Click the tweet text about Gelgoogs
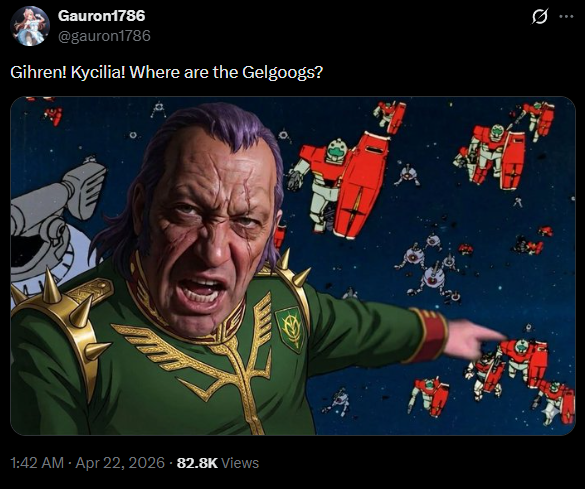 [166, 72]
